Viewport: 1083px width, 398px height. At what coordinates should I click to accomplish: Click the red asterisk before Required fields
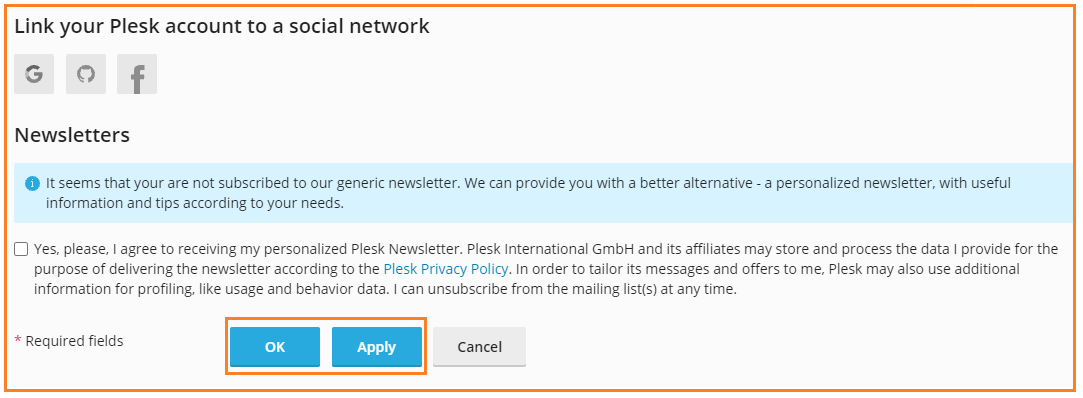(x=18, y=341)
